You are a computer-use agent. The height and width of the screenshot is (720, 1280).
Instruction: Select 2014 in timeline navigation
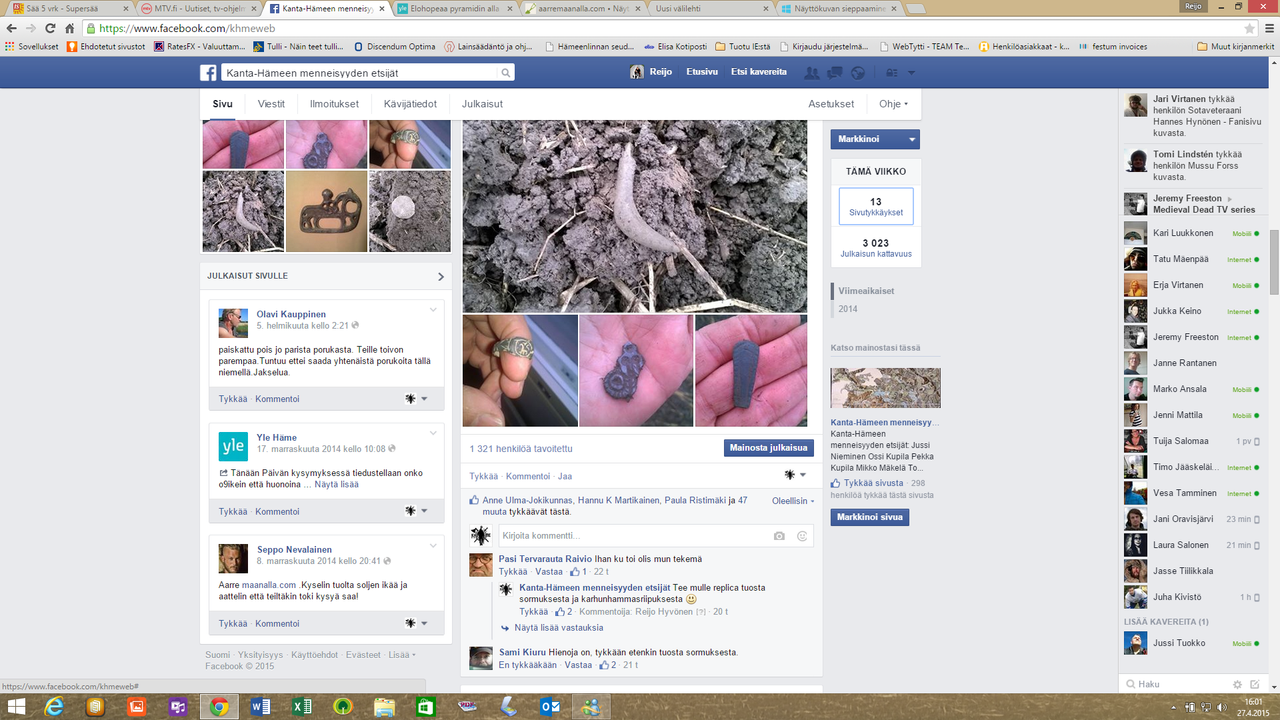click(x=848, y=309)
